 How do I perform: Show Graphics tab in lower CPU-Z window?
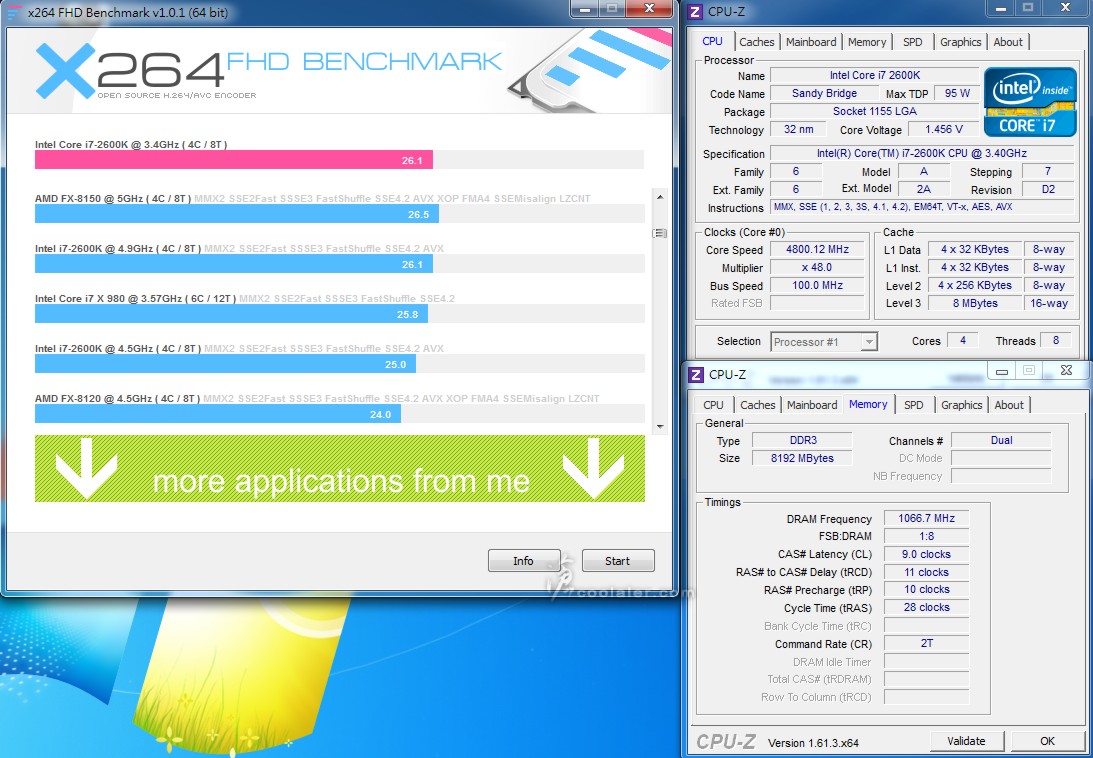[x=961, y=405]
